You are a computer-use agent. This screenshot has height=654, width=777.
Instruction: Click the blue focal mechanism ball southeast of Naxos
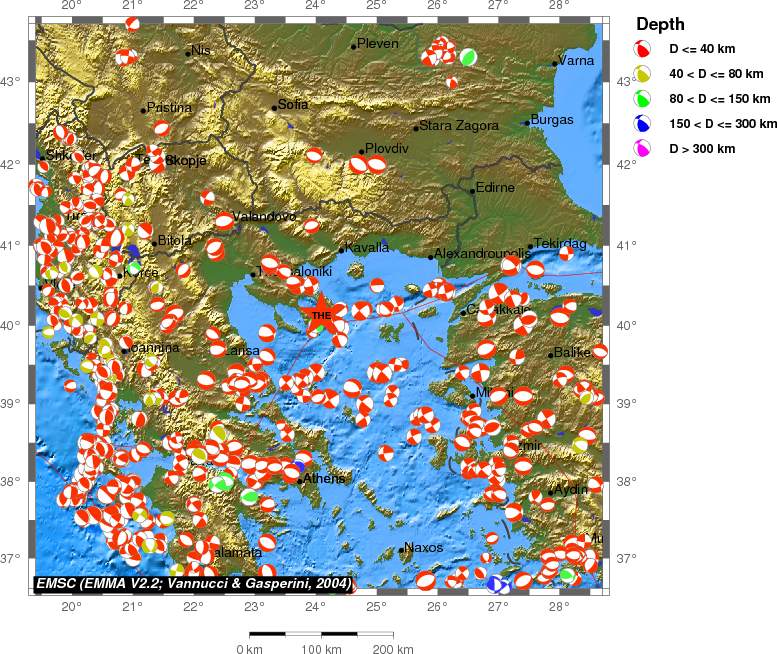[x=497, y=584]
